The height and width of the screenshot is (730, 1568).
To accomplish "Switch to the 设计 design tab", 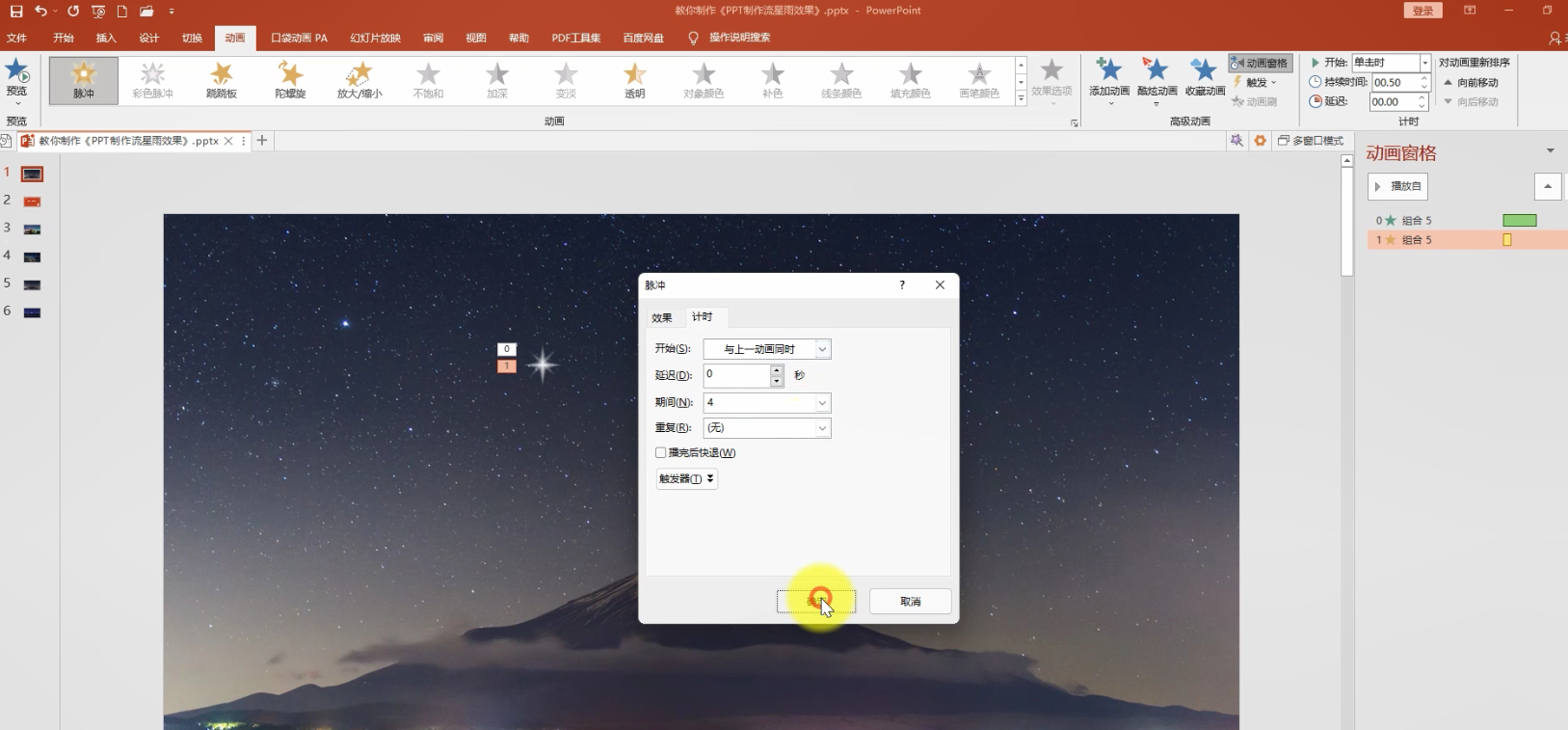I will 148,38.
